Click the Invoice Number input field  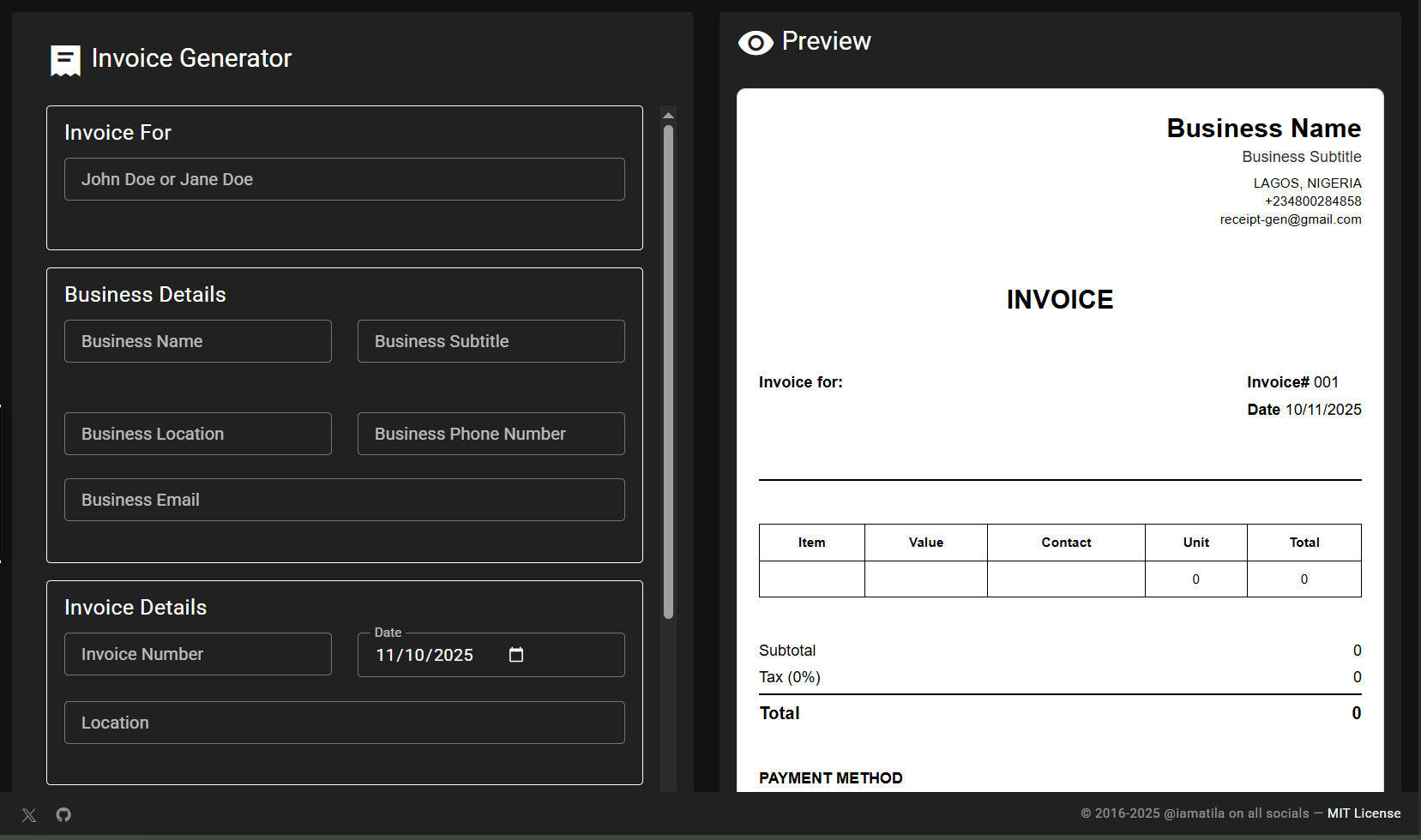pyautogui.click(x=197, y=654)
